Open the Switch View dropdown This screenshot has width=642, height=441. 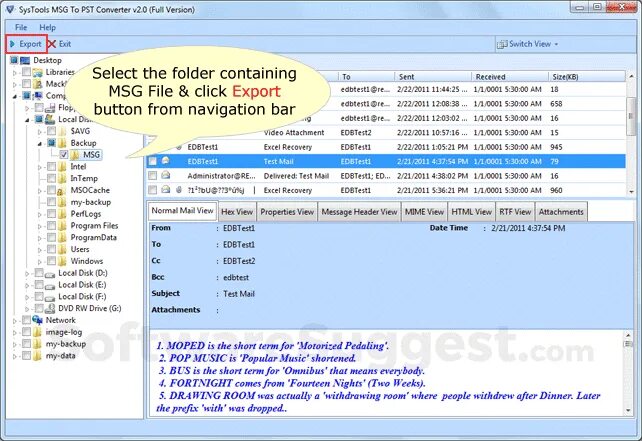(x=527, y=44)
